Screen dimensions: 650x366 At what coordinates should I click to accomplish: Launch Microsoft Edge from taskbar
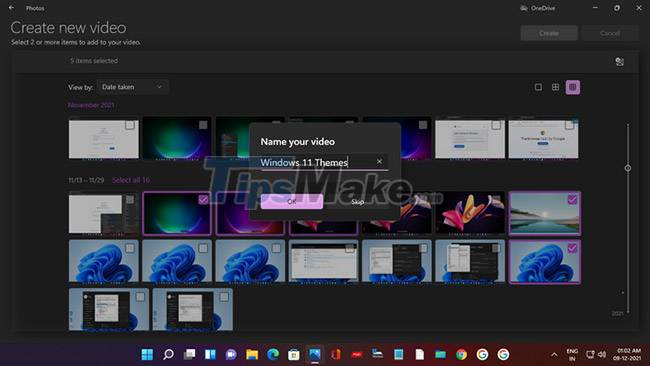point(273,354)
